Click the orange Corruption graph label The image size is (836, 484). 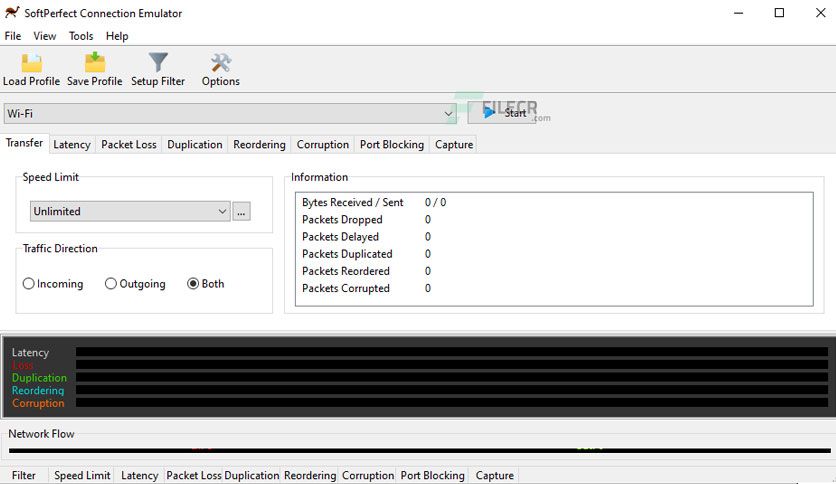[38, 404]
